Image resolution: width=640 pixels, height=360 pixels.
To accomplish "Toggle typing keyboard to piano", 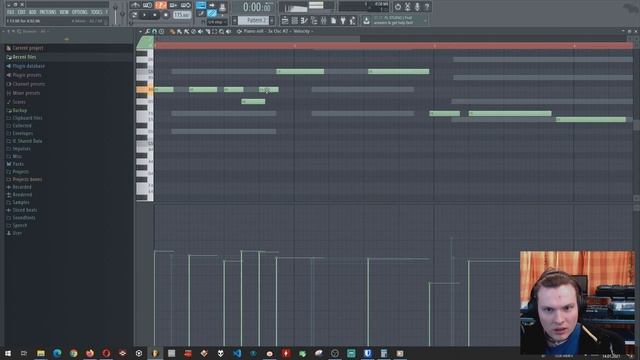I will pos(200,5).
